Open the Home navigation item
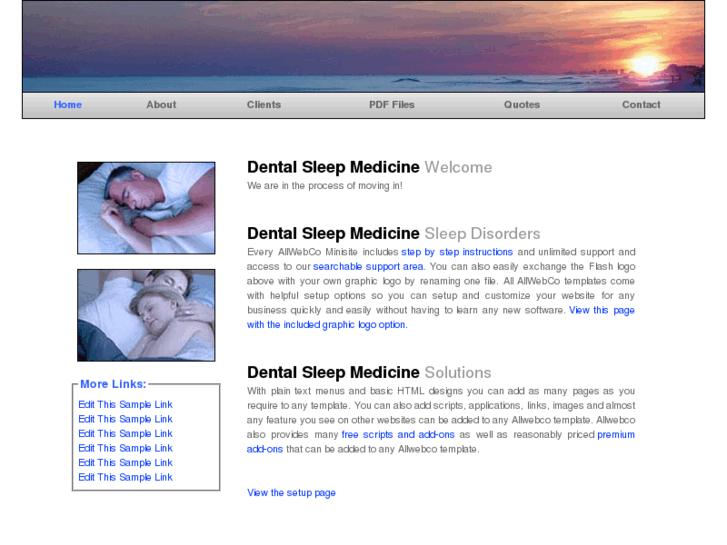727x545 pixels. point(68,105)
